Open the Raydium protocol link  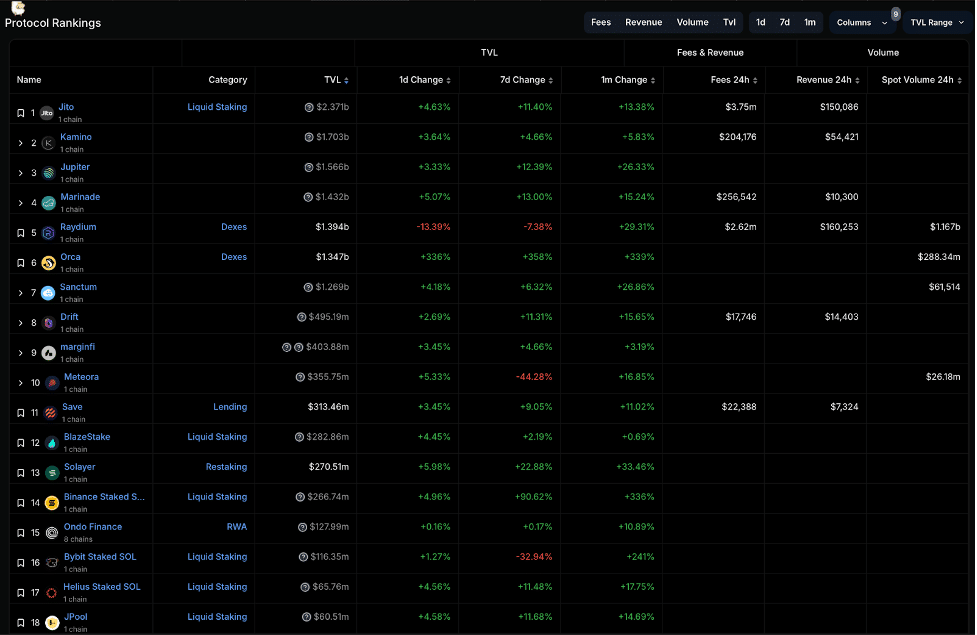pyautogui.click(x=78, y=227)
